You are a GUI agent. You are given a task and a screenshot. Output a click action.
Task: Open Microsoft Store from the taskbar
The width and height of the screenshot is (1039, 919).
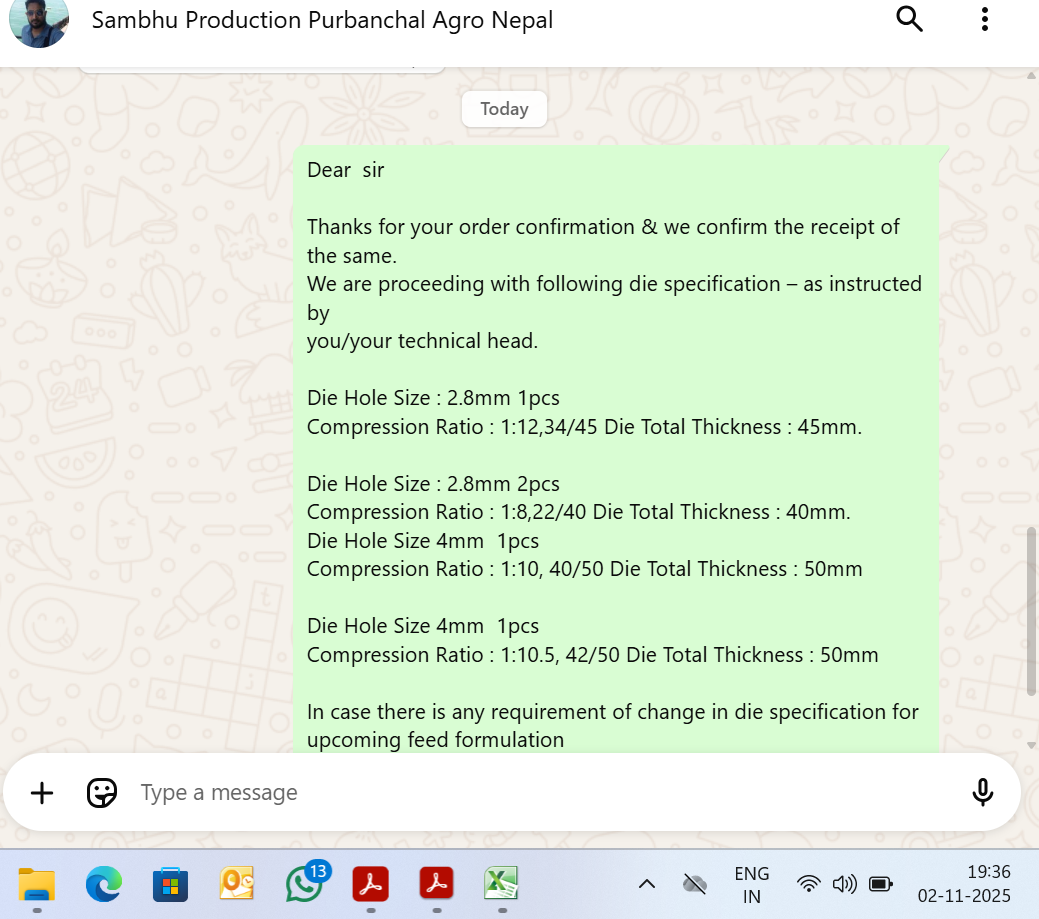170,884
